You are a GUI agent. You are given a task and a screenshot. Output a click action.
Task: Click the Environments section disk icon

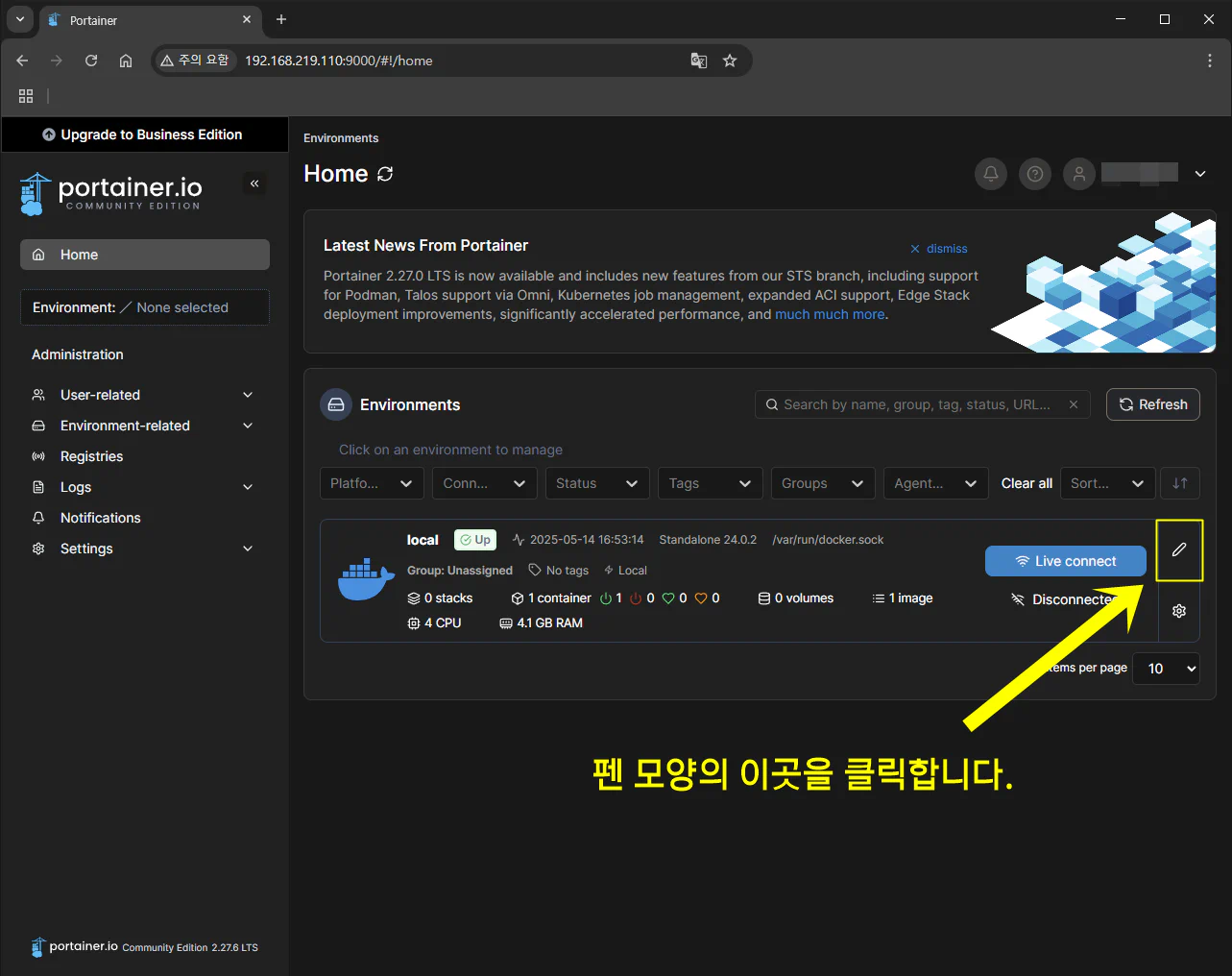[336, 404]
